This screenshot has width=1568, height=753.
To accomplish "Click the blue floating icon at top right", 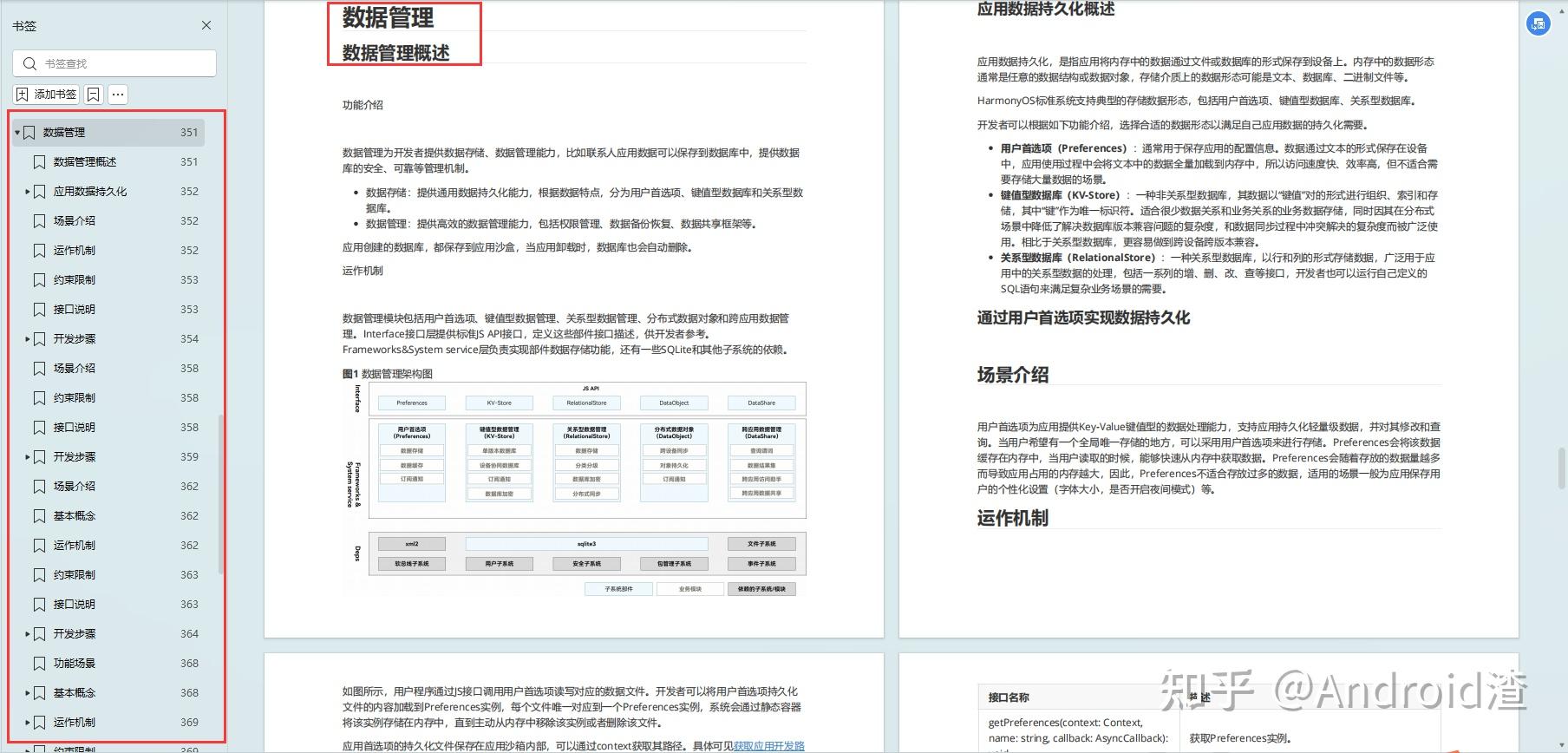I will coord(1539,24).
